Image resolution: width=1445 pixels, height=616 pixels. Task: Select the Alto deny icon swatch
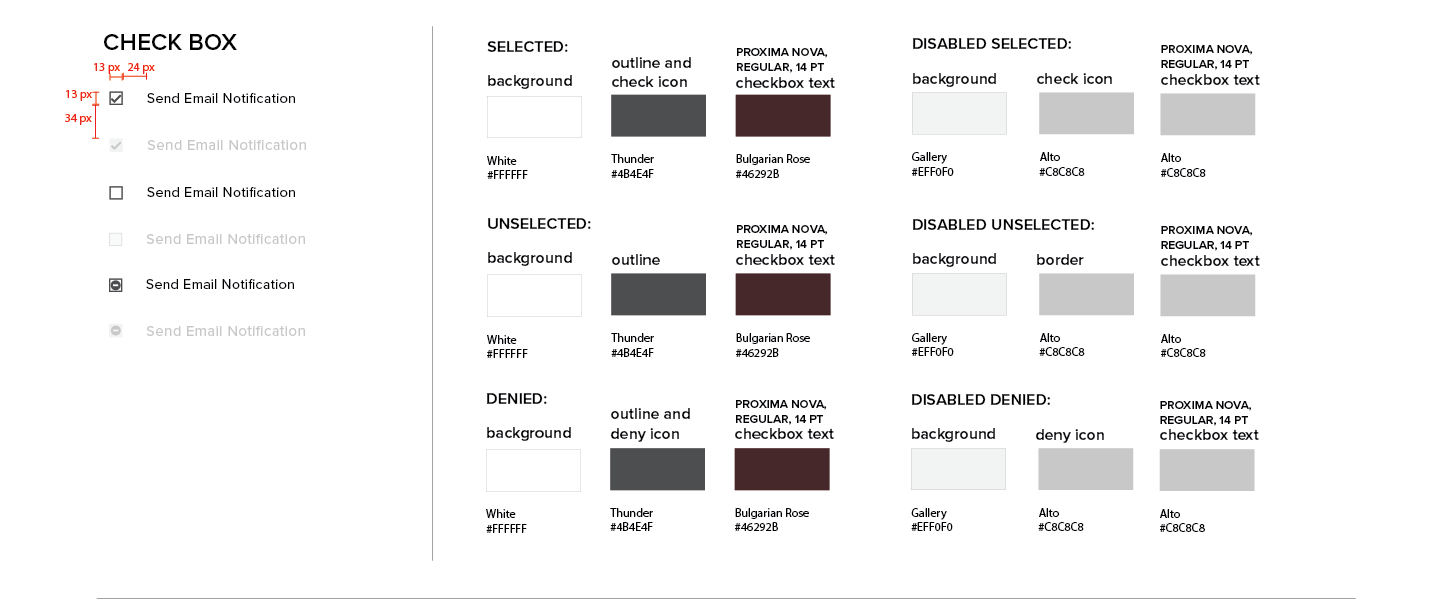(1085, 469)
